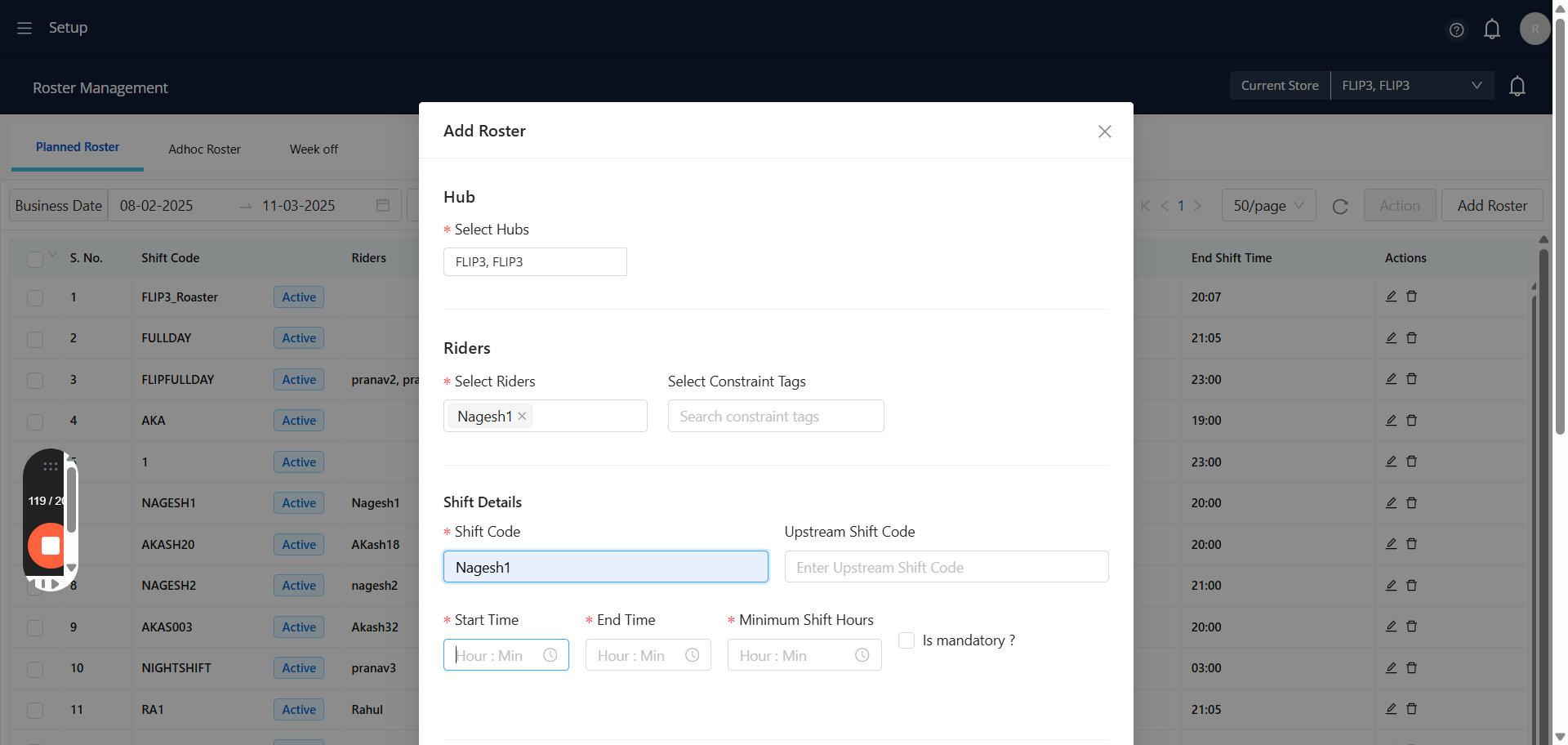Open the Start Time clock picker
1568x745 pixels.
pos(550,655)
